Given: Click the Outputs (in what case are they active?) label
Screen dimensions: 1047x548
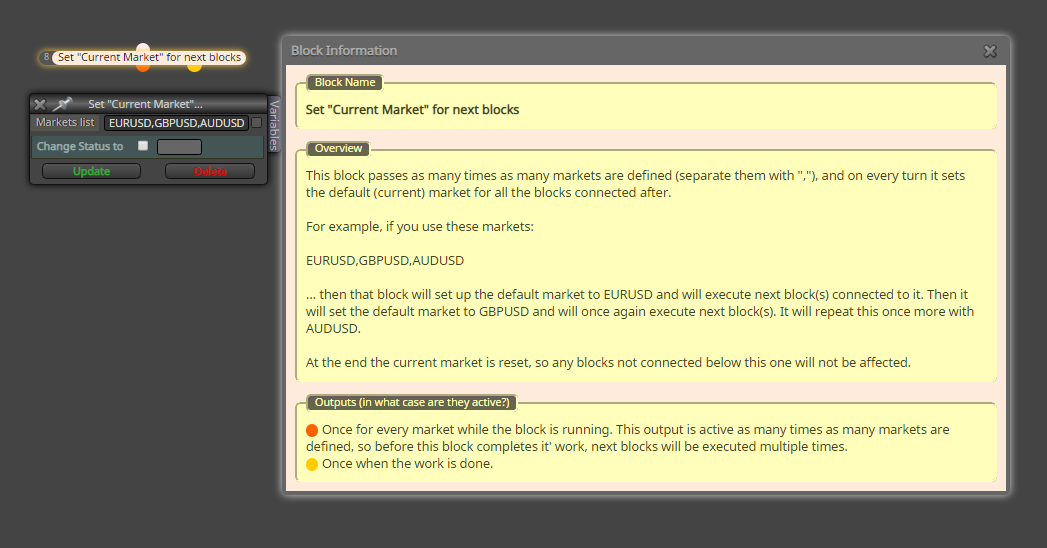Looking at the screenshot, I should click(412, 402).
